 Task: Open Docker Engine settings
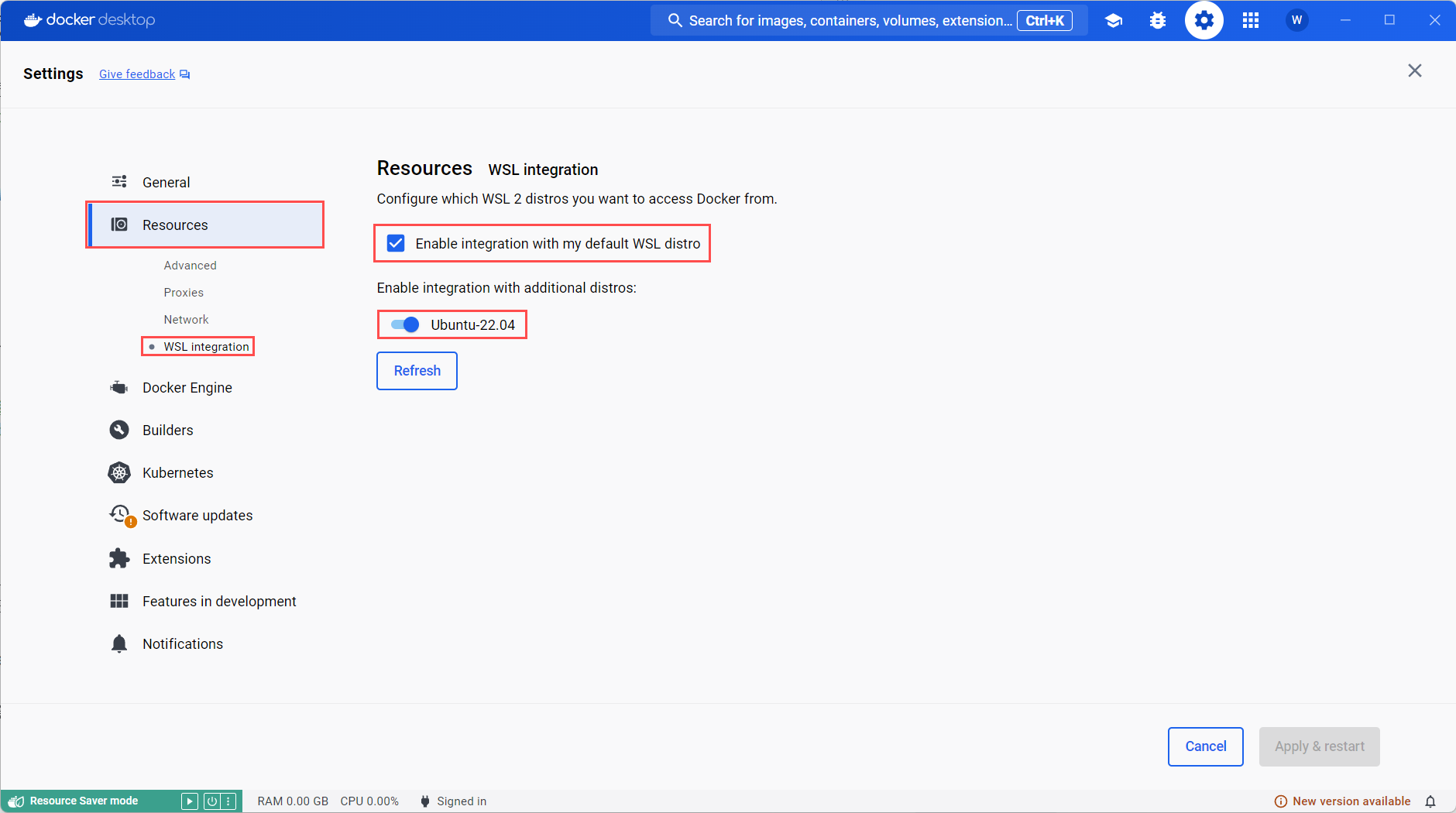click(204, 387)
